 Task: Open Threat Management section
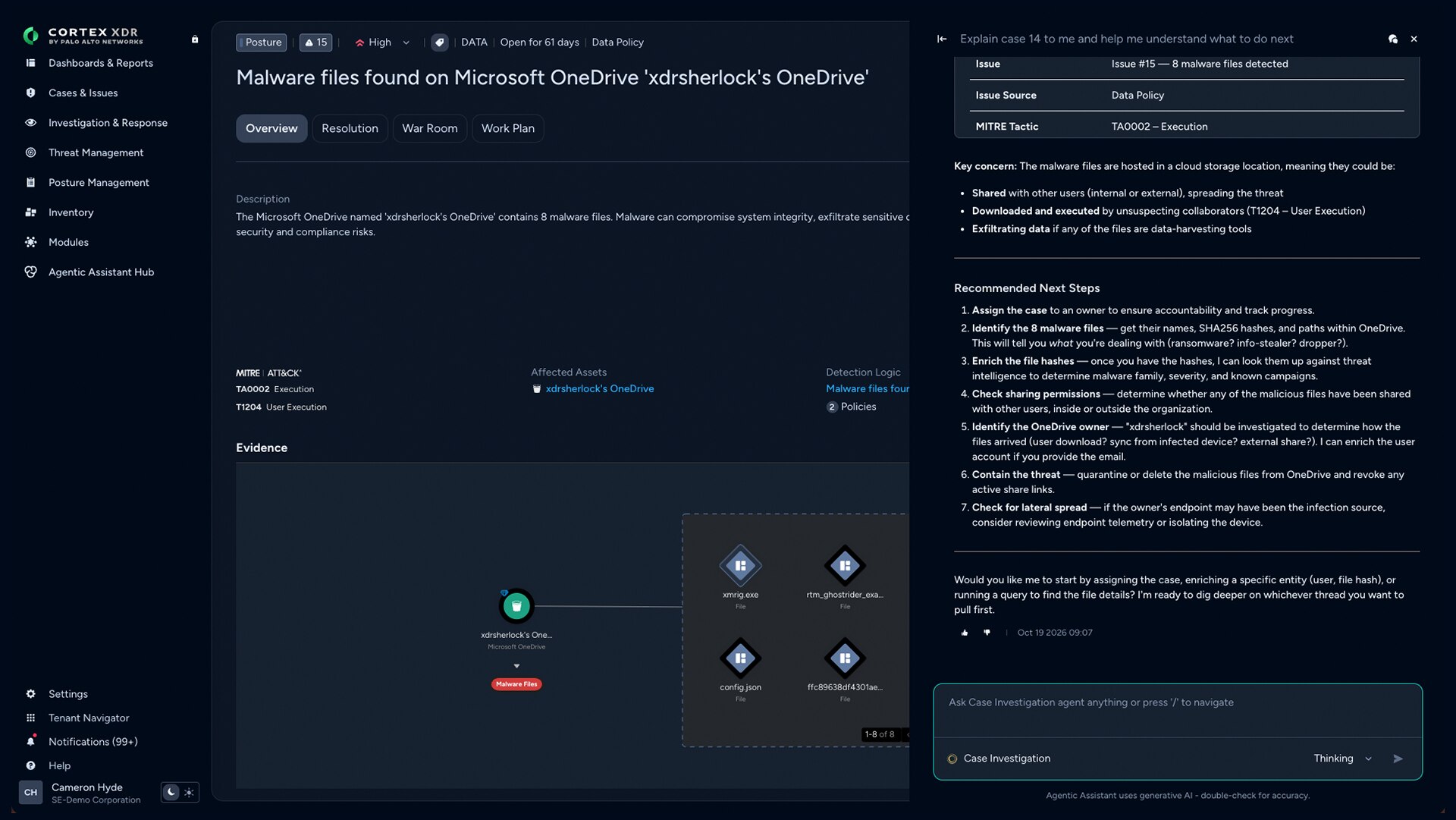[96, 152]
